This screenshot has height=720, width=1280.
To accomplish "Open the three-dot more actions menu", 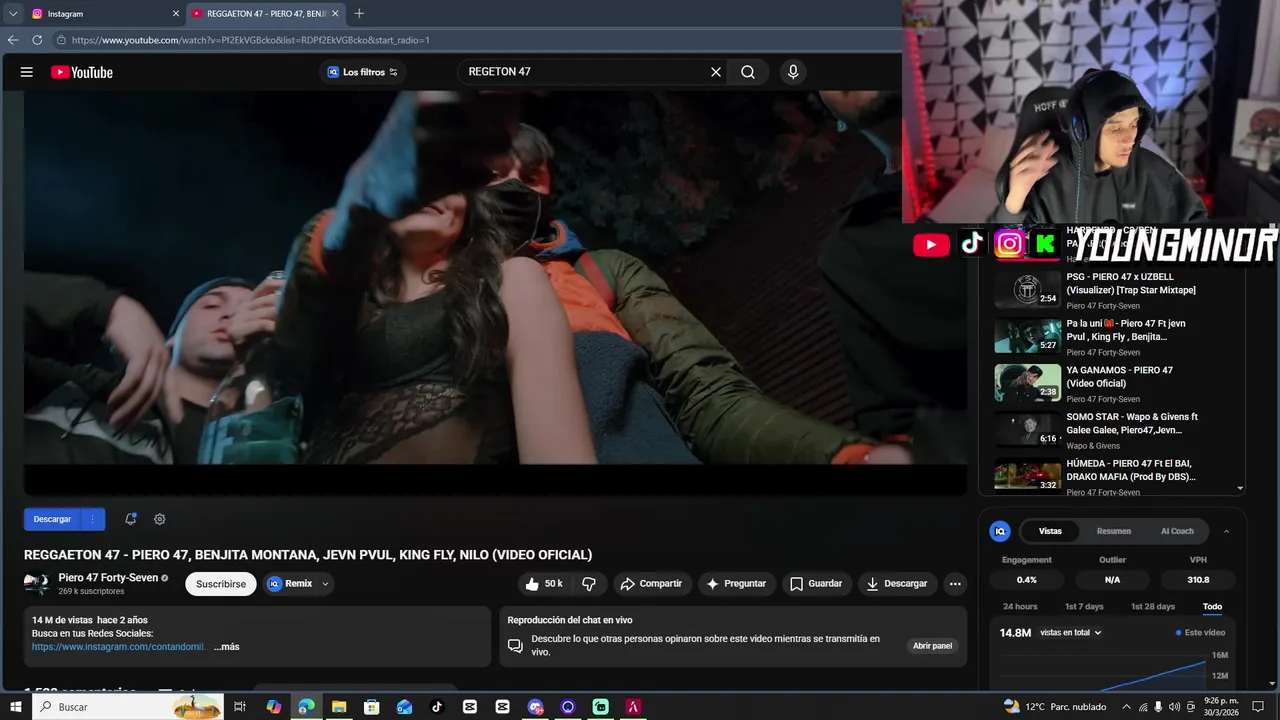I will [x=955, y=584].
